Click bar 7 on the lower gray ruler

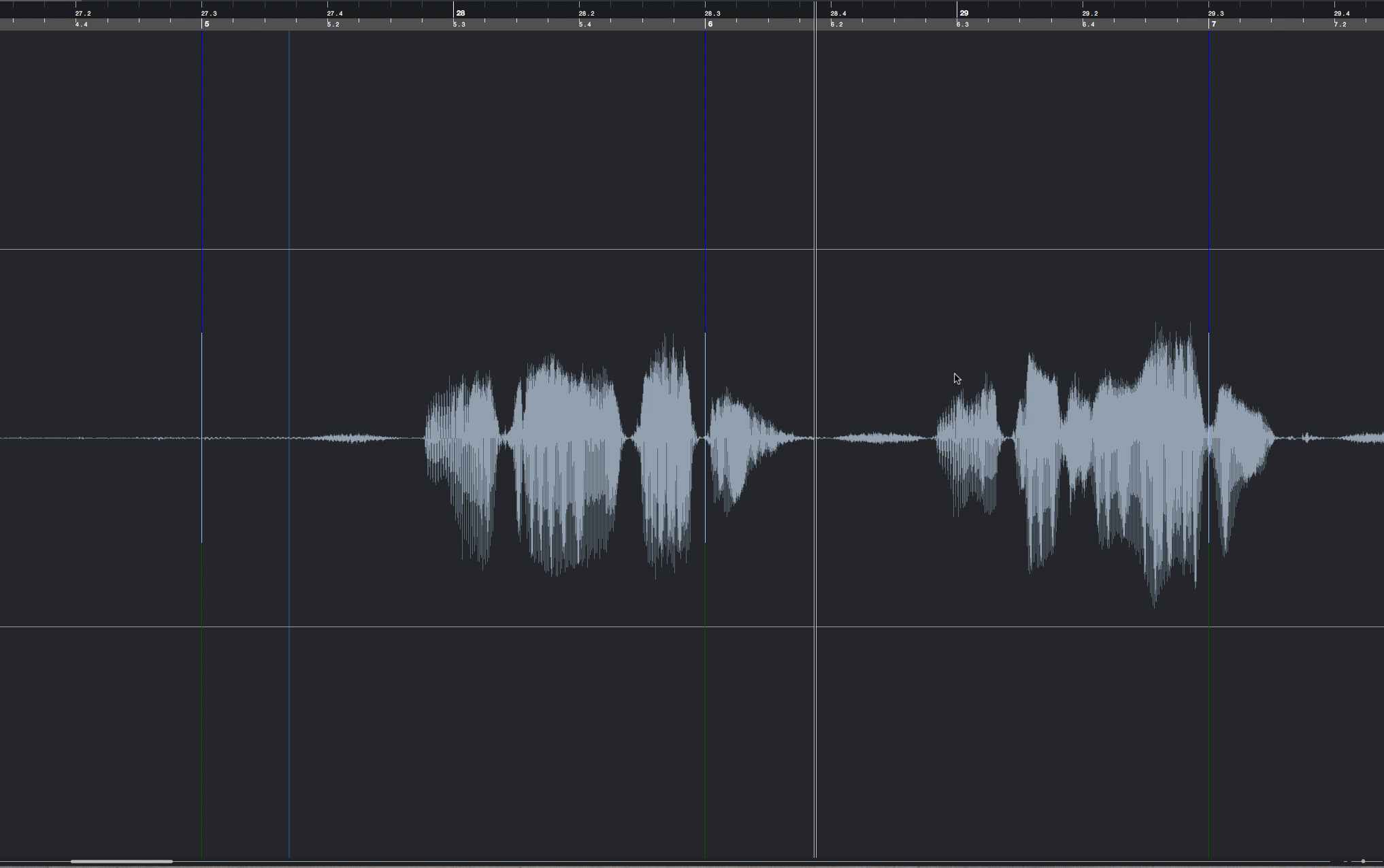point(1213,24)
